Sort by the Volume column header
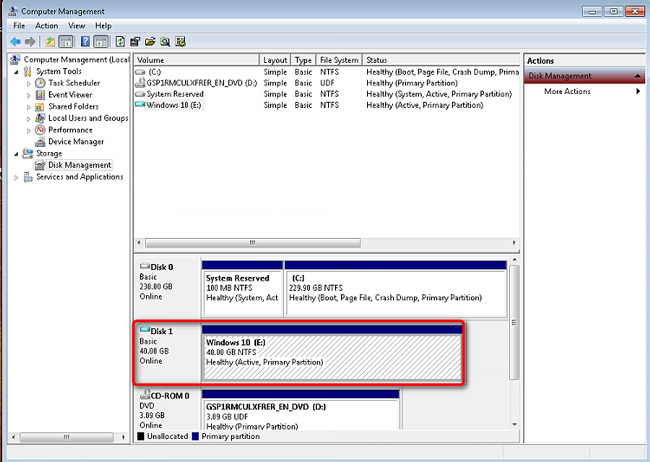 pos(196,60)
